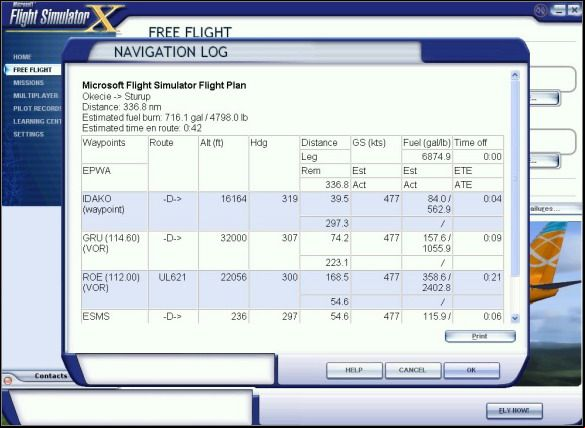Click the navigation log scrollbar thumb
The width and height of the screenshot is (585, 428).
click(x=515, y=179)
